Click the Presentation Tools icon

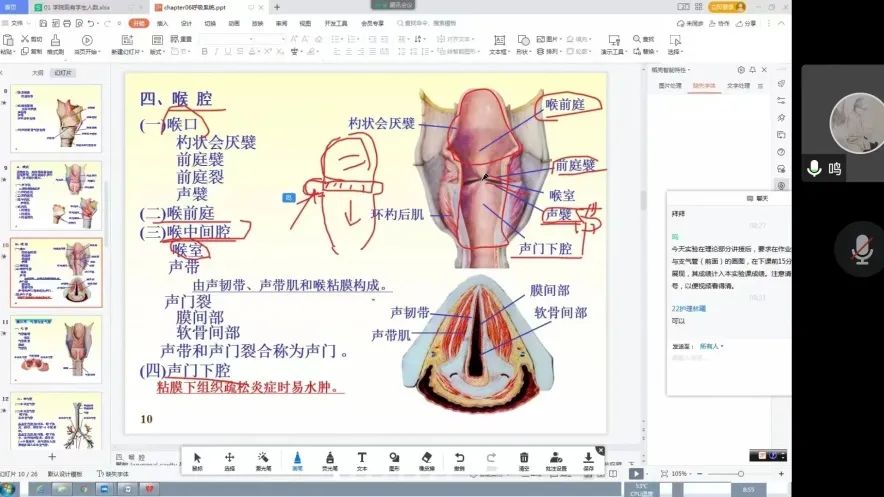coord(613,40)
